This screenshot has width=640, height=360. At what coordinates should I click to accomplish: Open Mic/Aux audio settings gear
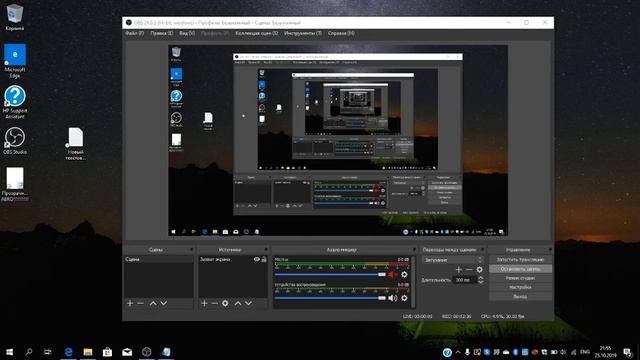(404, 275)
